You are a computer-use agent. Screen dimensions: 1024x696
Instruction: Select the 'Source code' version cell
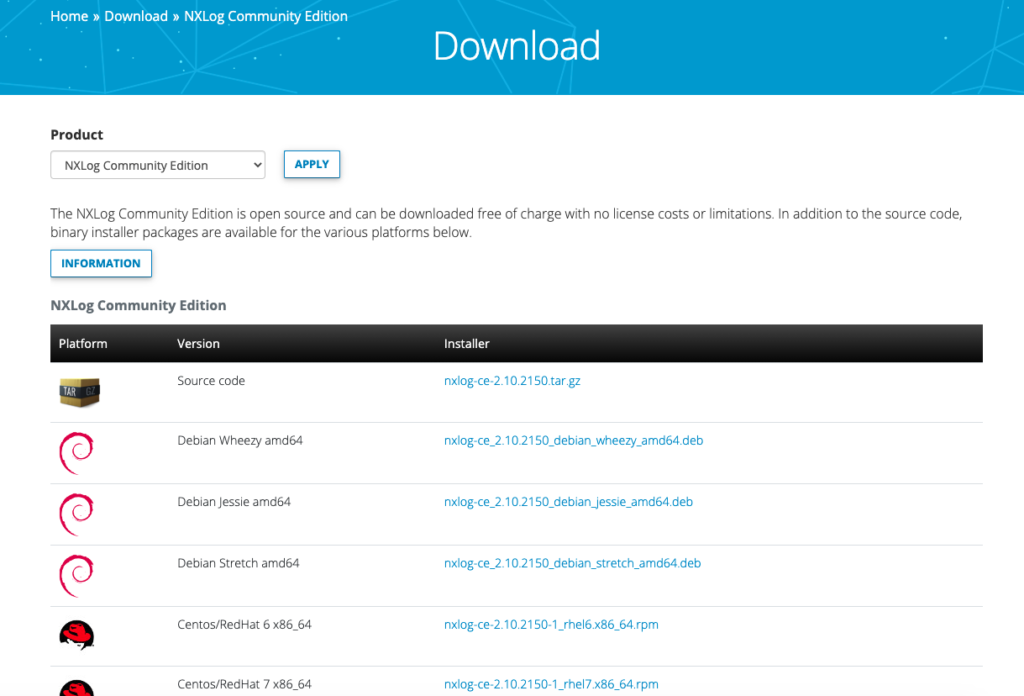(x=211, y=381)
